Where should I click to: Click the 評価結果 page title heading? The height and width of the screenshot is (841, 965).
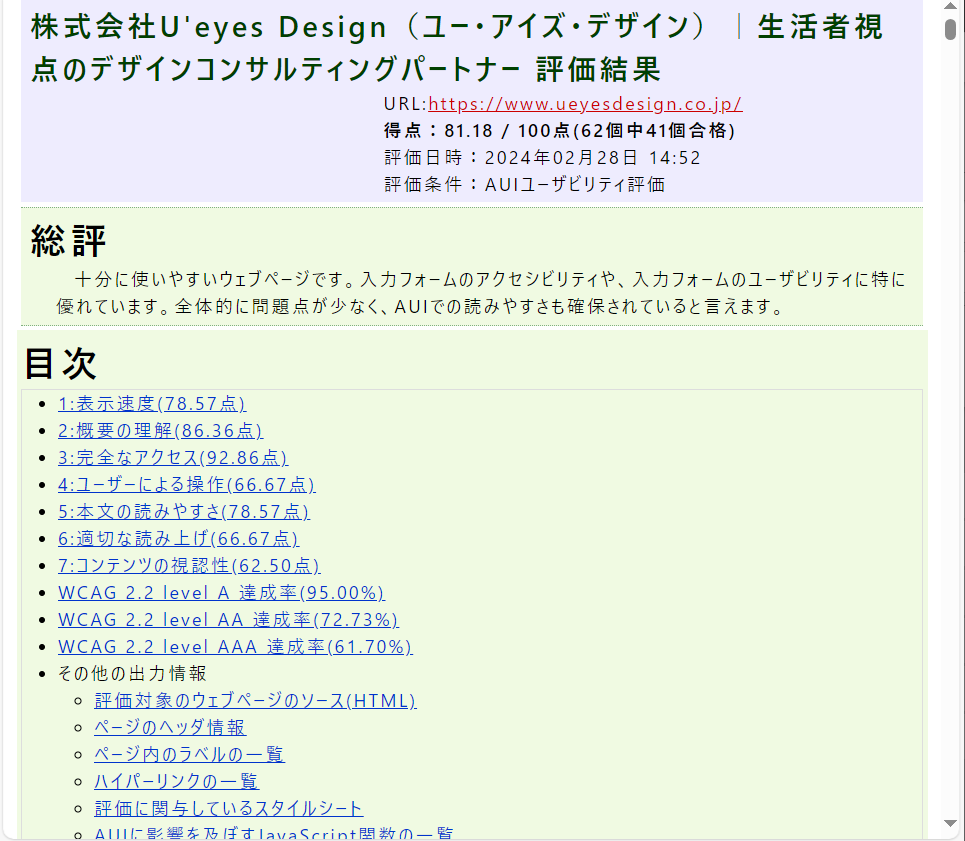[x=457, y=47]
